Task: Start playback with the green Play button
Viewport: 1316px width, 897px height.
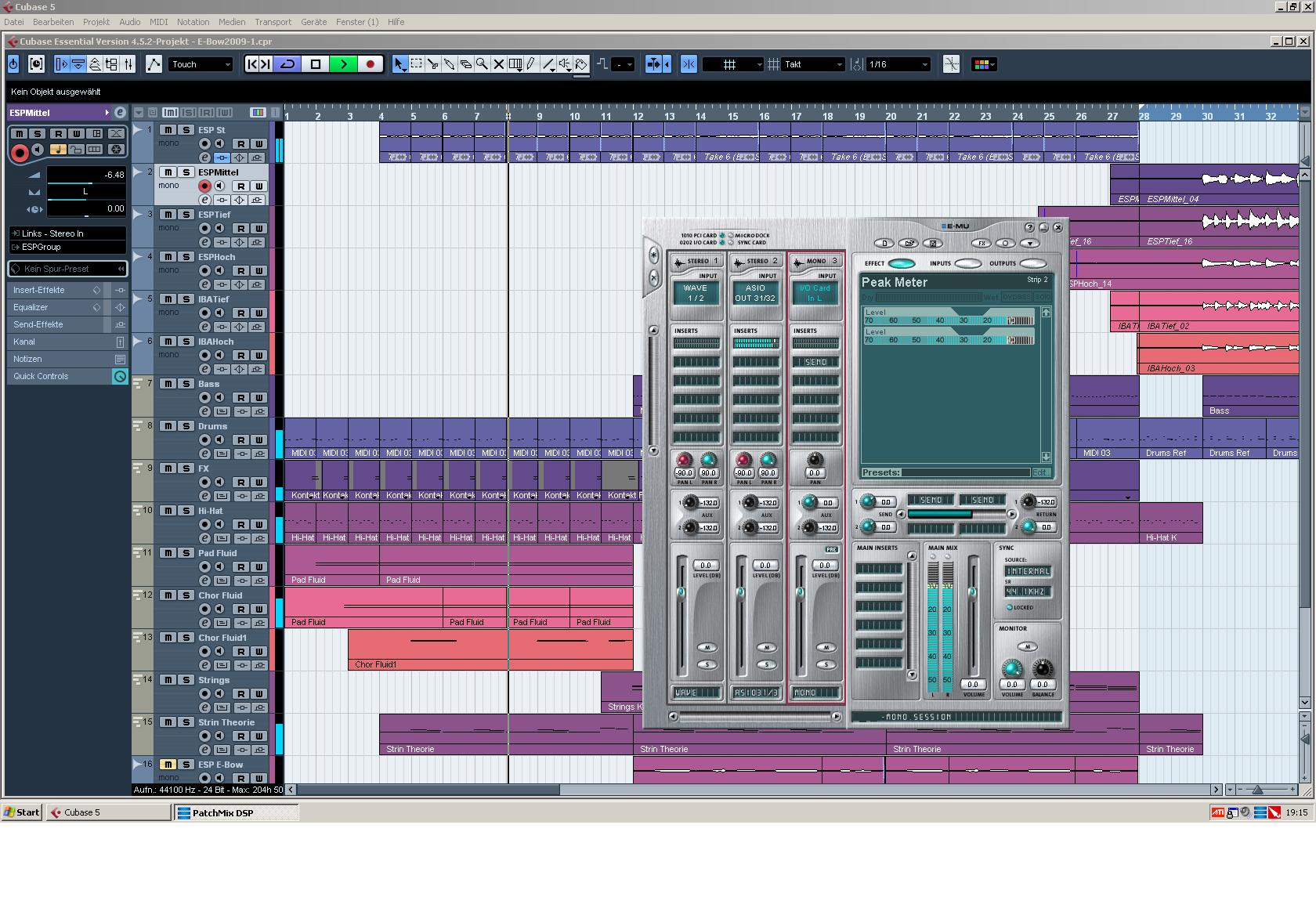Action: (x=343, y=64)
